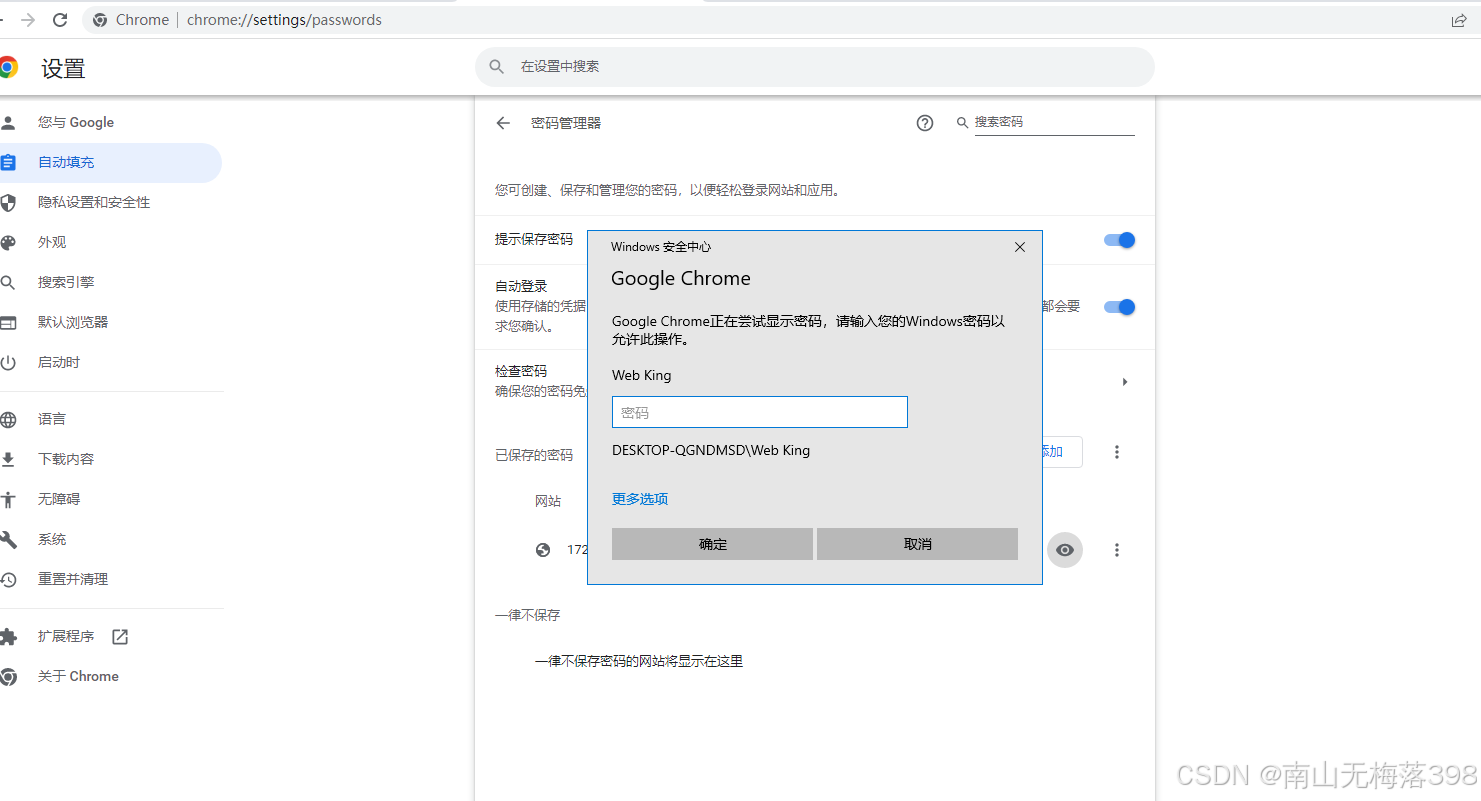This screenshot has width=1481, height=801.
Task: Focus the 密码 input field
Action: point(760,412)
